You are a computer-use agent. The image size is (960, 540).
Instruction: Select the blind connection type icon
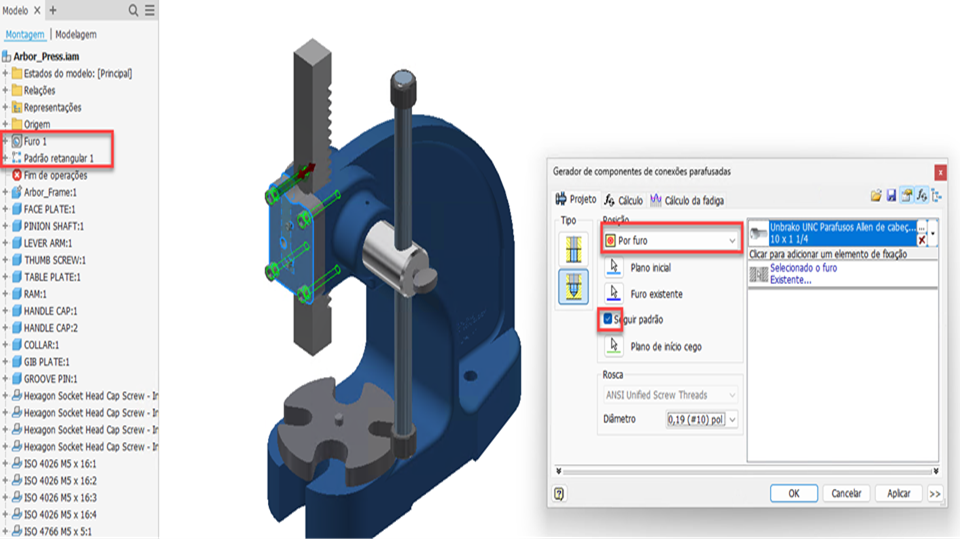pos(574,287)
